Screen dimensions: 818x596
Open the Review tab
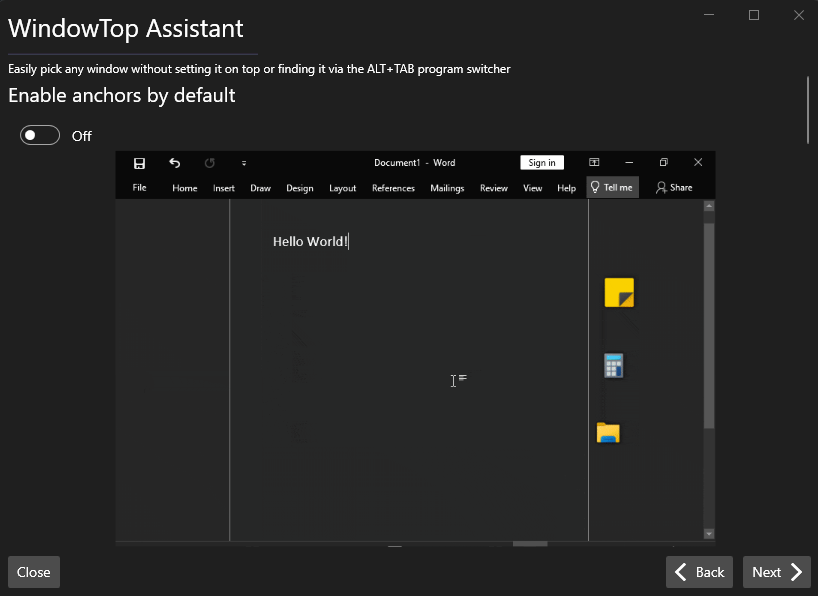pyautogui.click(x=494, y=188)
